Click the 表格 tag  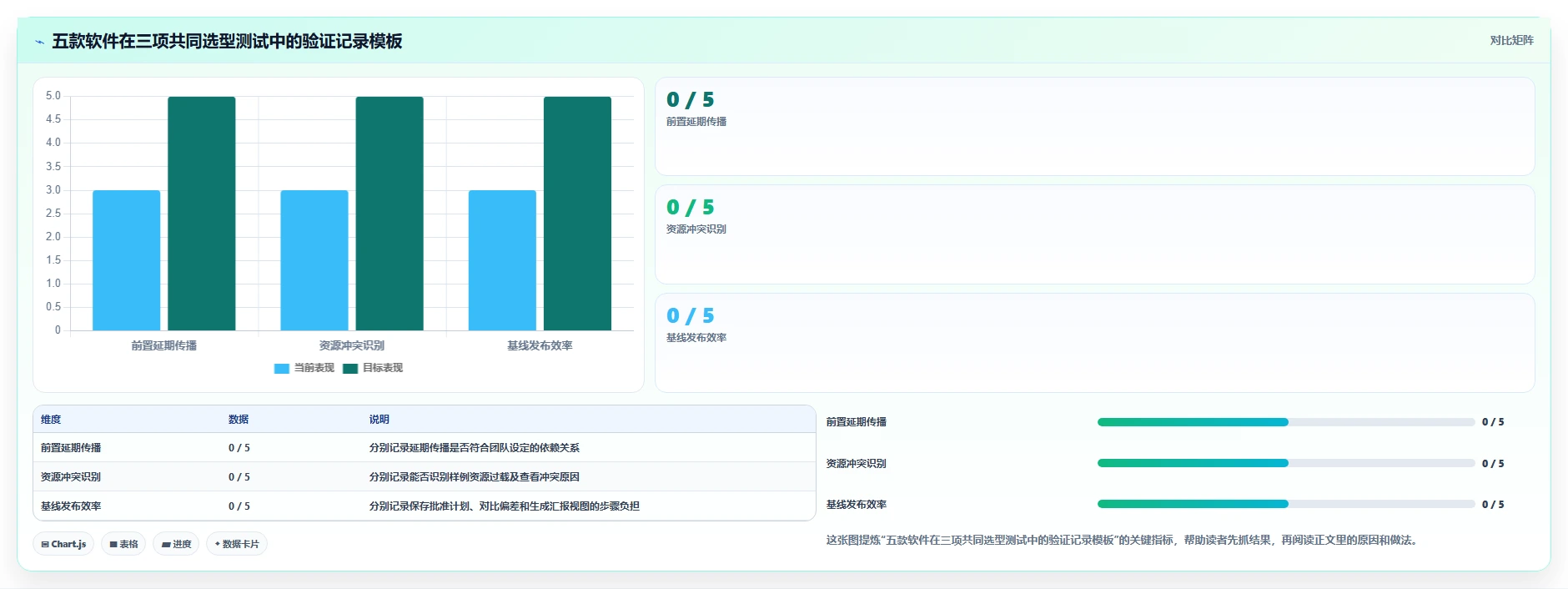[x=123, y=544]
